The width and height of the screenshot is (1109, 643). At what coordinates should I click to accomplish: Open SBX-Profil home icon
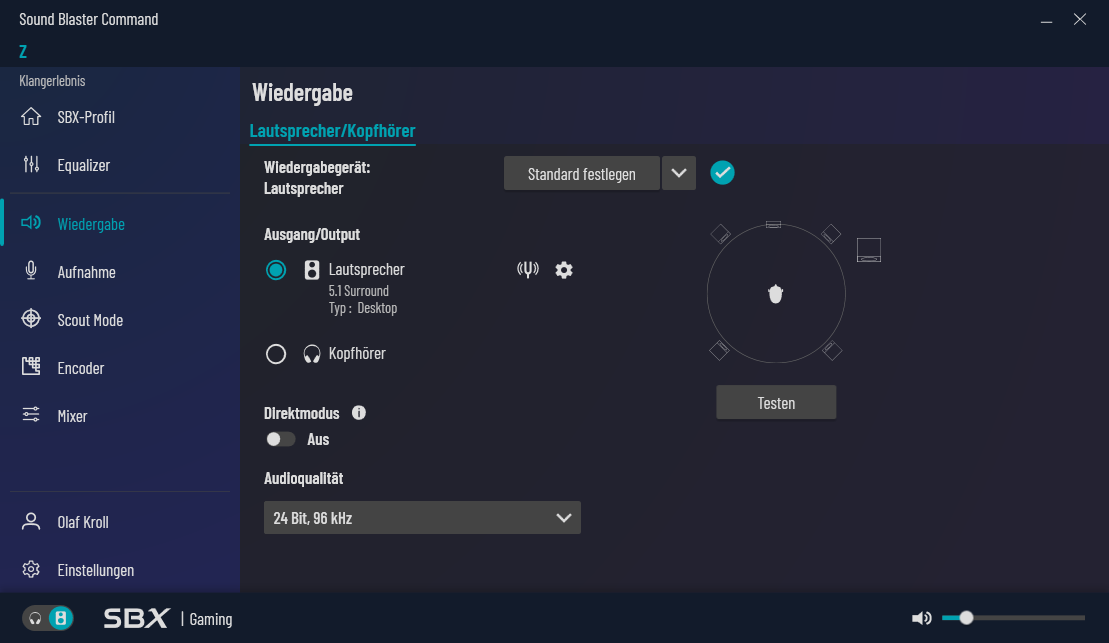(31, 117)
